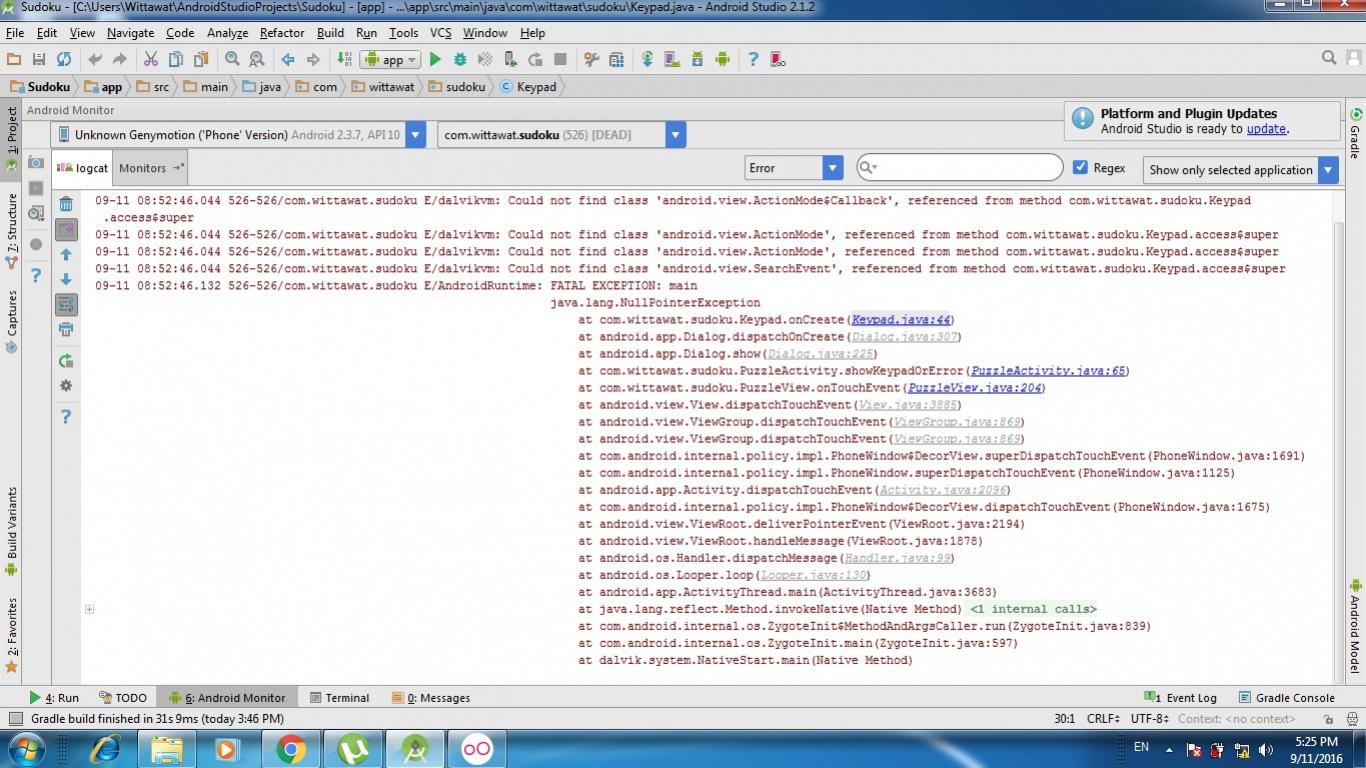Run app with green play icon

(435, 60)
